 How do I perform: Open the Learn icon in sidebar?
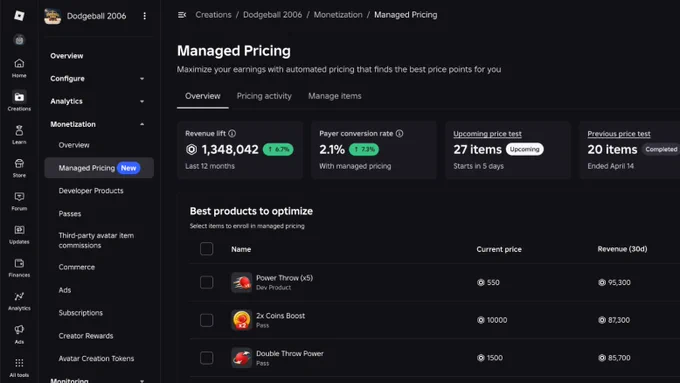click(x=19, y=134)
